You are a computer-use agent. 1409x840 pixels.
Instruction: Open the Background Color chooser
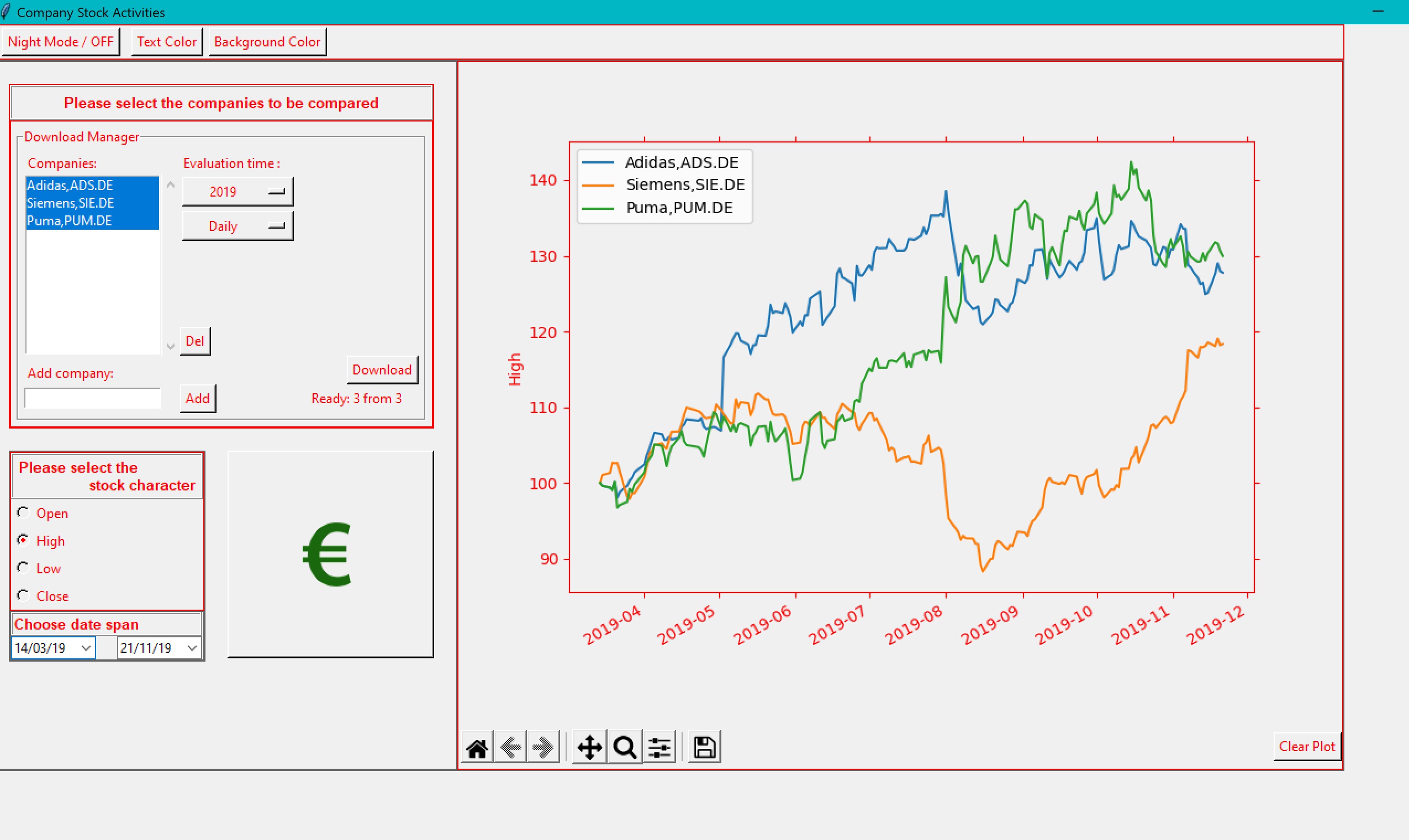click(267, 42)
